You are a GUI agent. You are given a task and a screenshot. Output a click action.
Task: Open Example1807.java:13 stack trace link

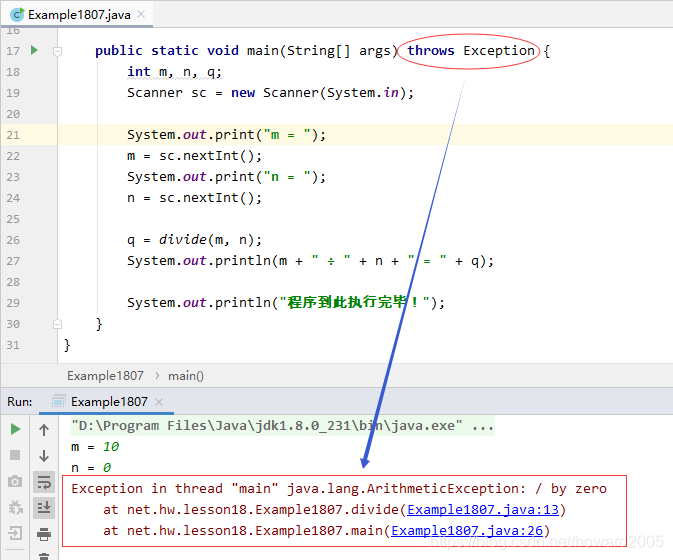tap(483, 509)
